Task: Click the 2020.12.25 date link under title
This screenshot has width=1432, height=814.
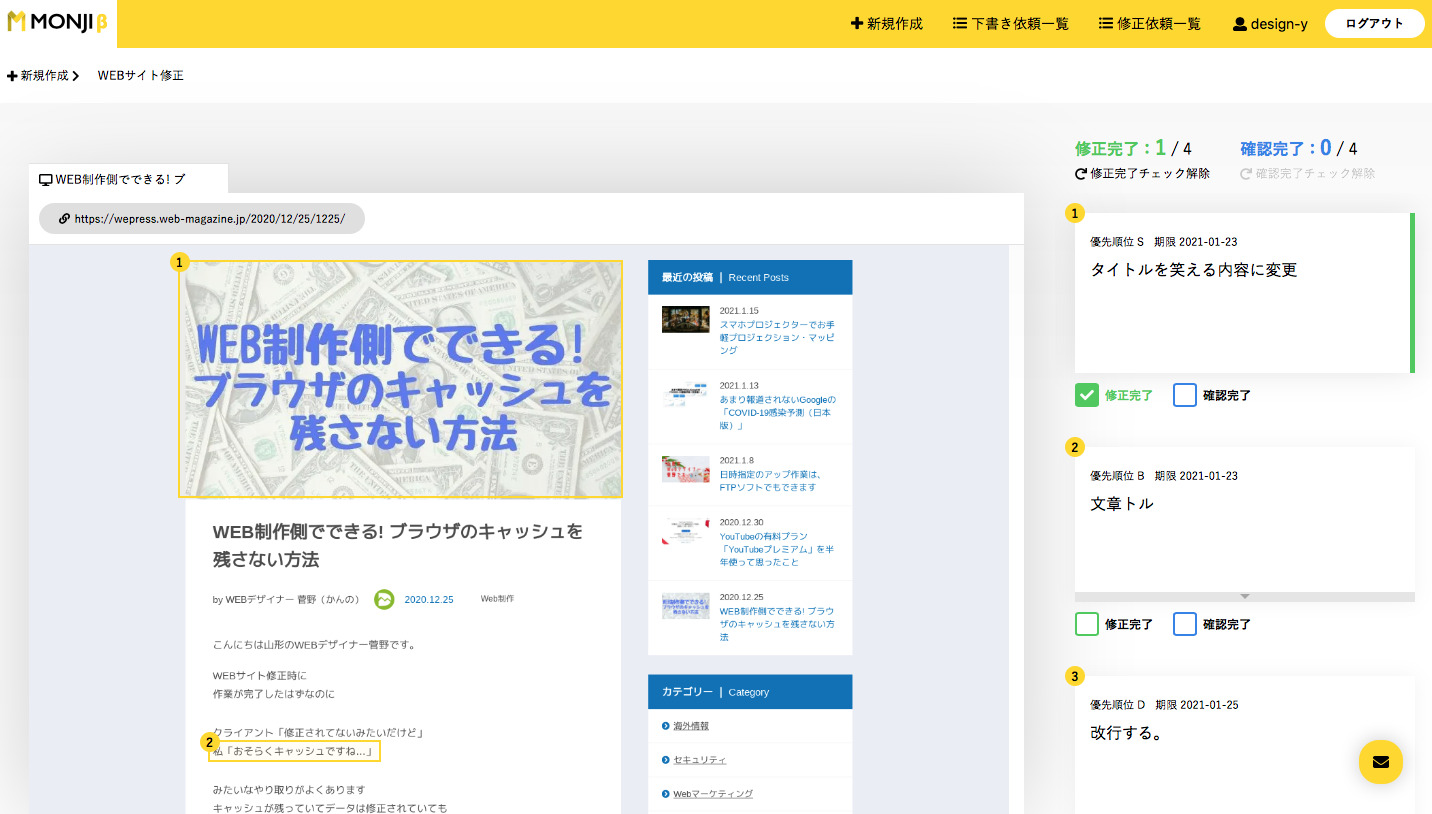Action: pos(429,600)
